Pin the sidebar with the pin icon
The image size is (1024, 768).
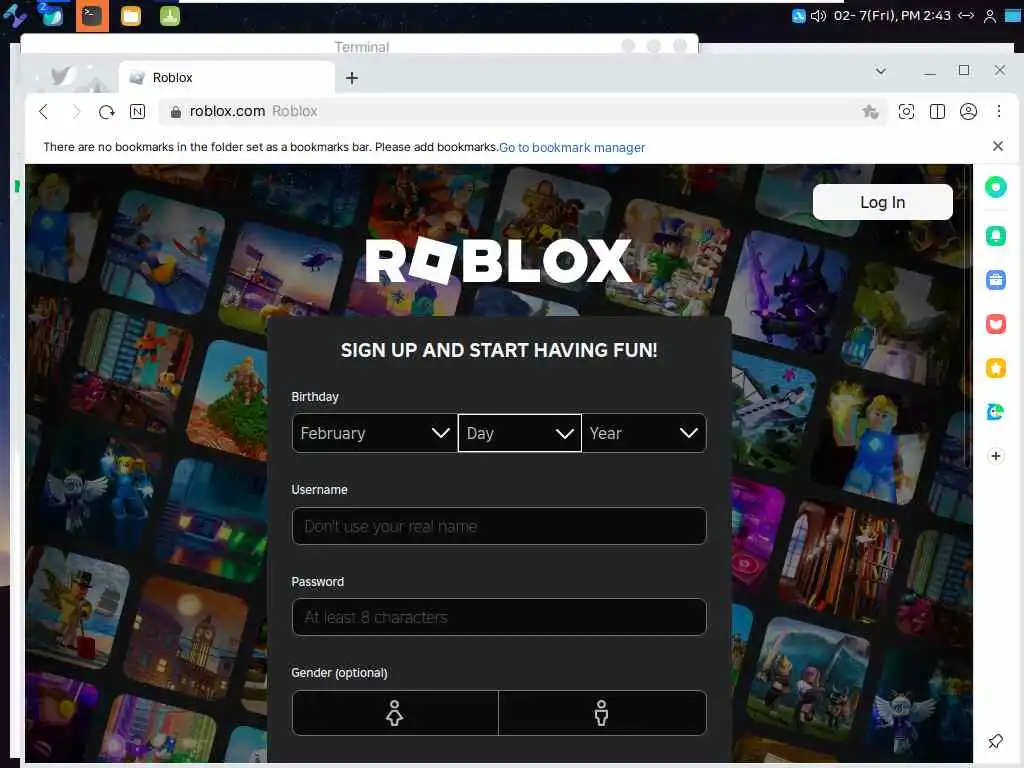tap(995, 741)
